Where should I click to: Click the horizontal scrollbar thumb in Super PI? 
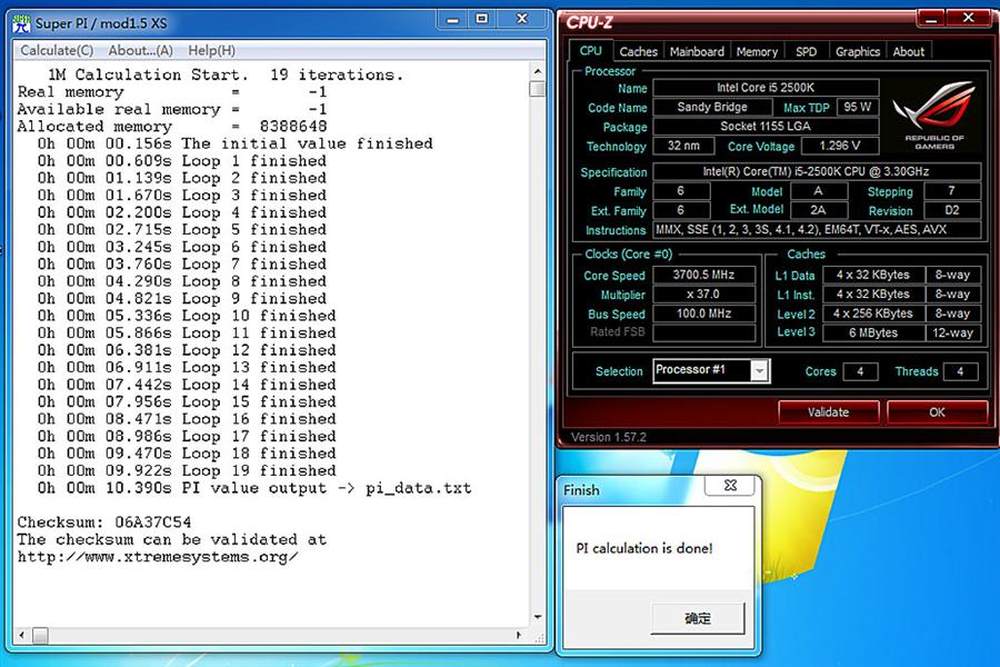[x=40, y=635]
